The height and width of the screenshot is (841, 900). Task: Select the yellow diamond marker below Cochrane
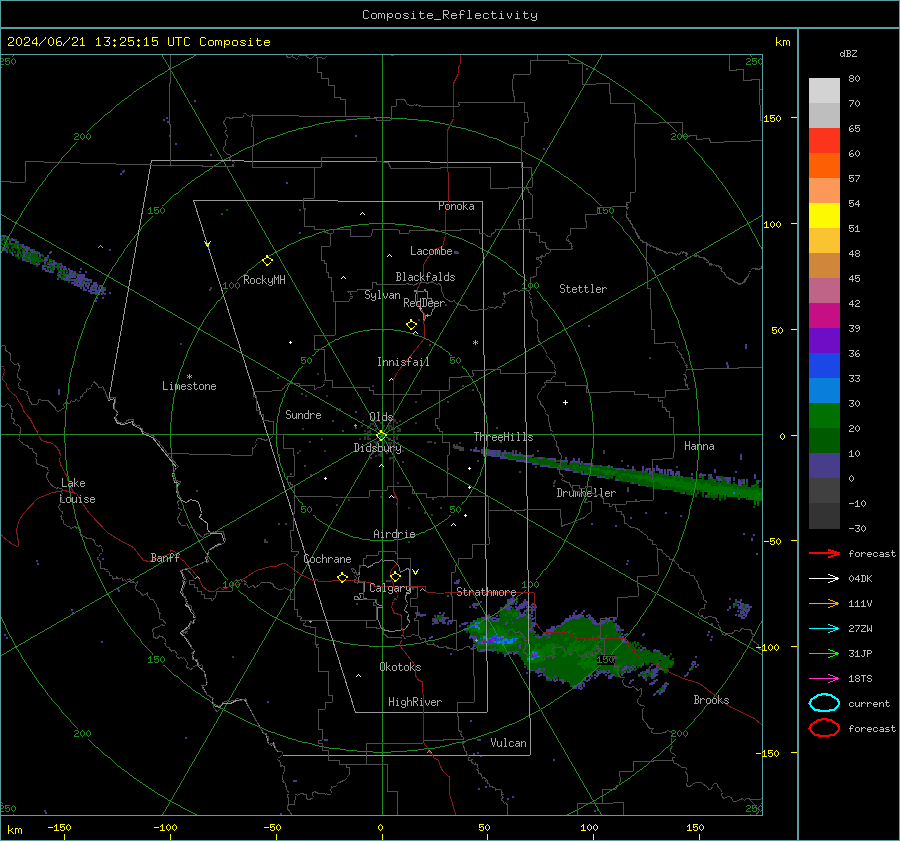pos(342,577)
